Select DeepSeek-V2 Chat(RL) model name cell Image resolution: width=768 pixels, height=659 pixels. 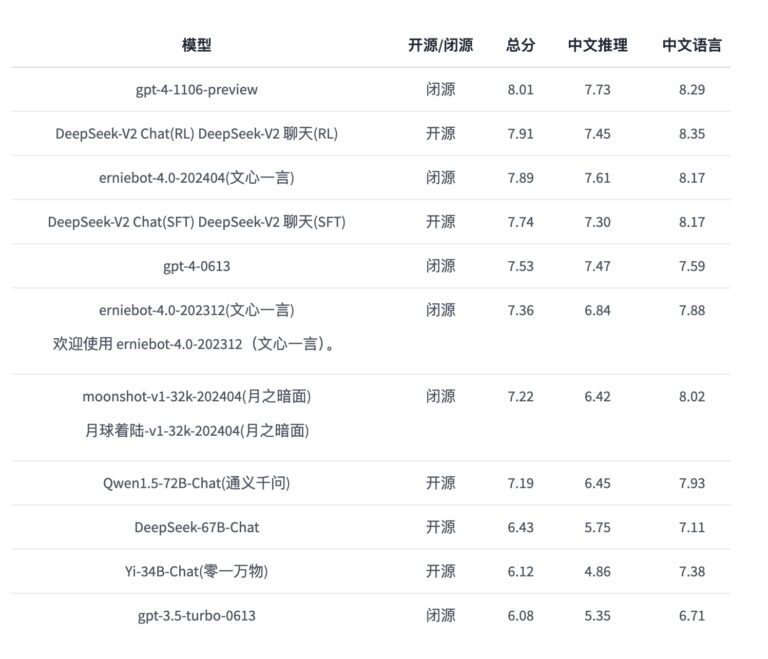(x=196, y=134)
